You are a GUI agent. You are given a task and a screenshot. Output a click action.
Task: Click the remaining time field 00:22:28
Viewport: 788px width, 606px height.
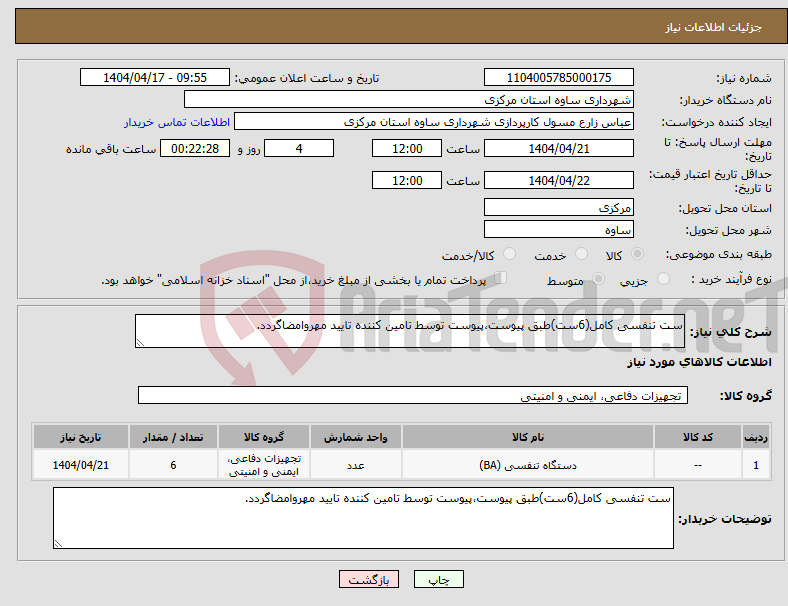[x=195, y=148]
